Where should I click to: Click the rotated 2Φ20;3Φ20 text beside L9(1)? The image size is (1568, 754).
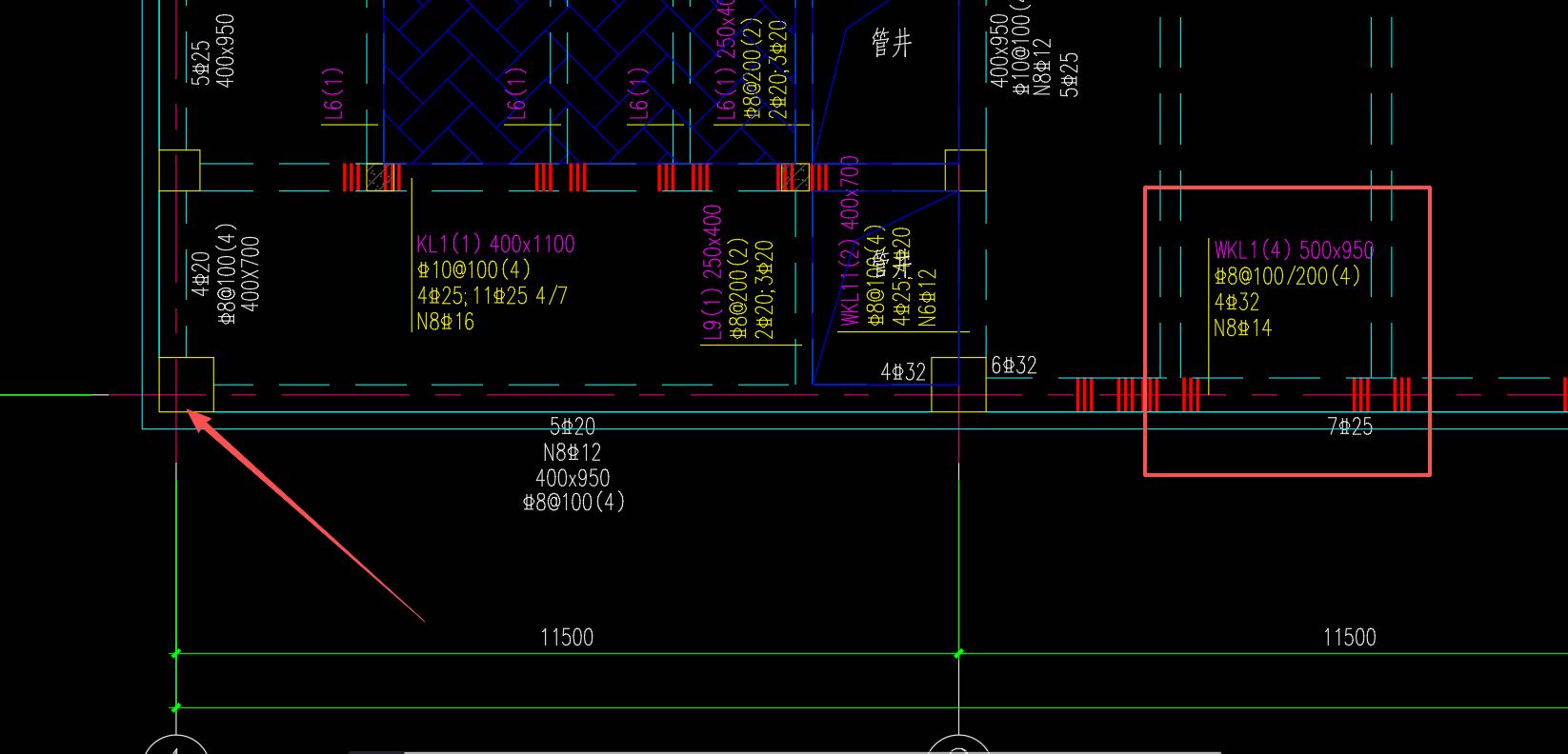(x=764, y=290)
